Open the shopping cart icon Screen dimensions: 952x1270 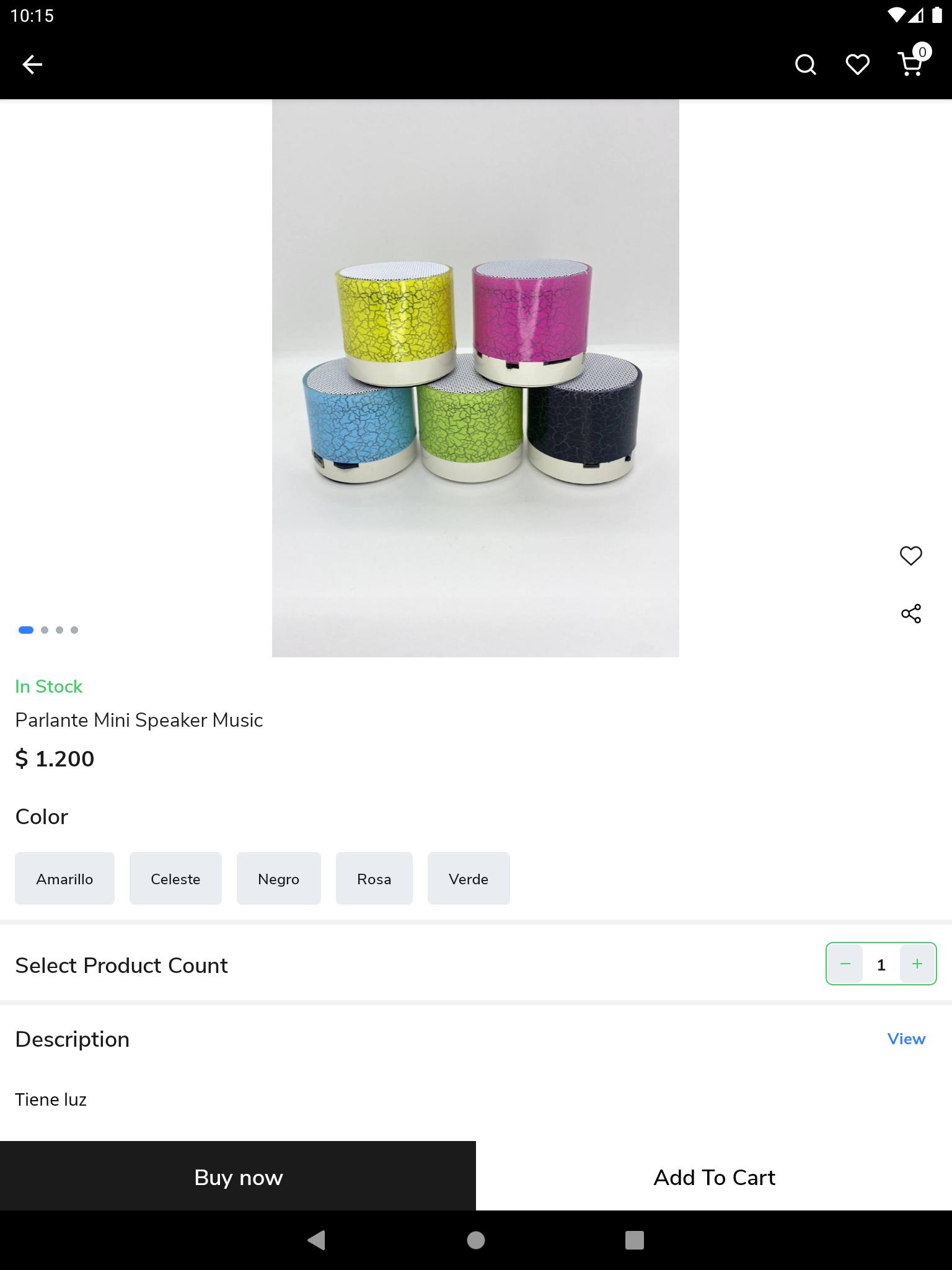click(x=912, y=63)
